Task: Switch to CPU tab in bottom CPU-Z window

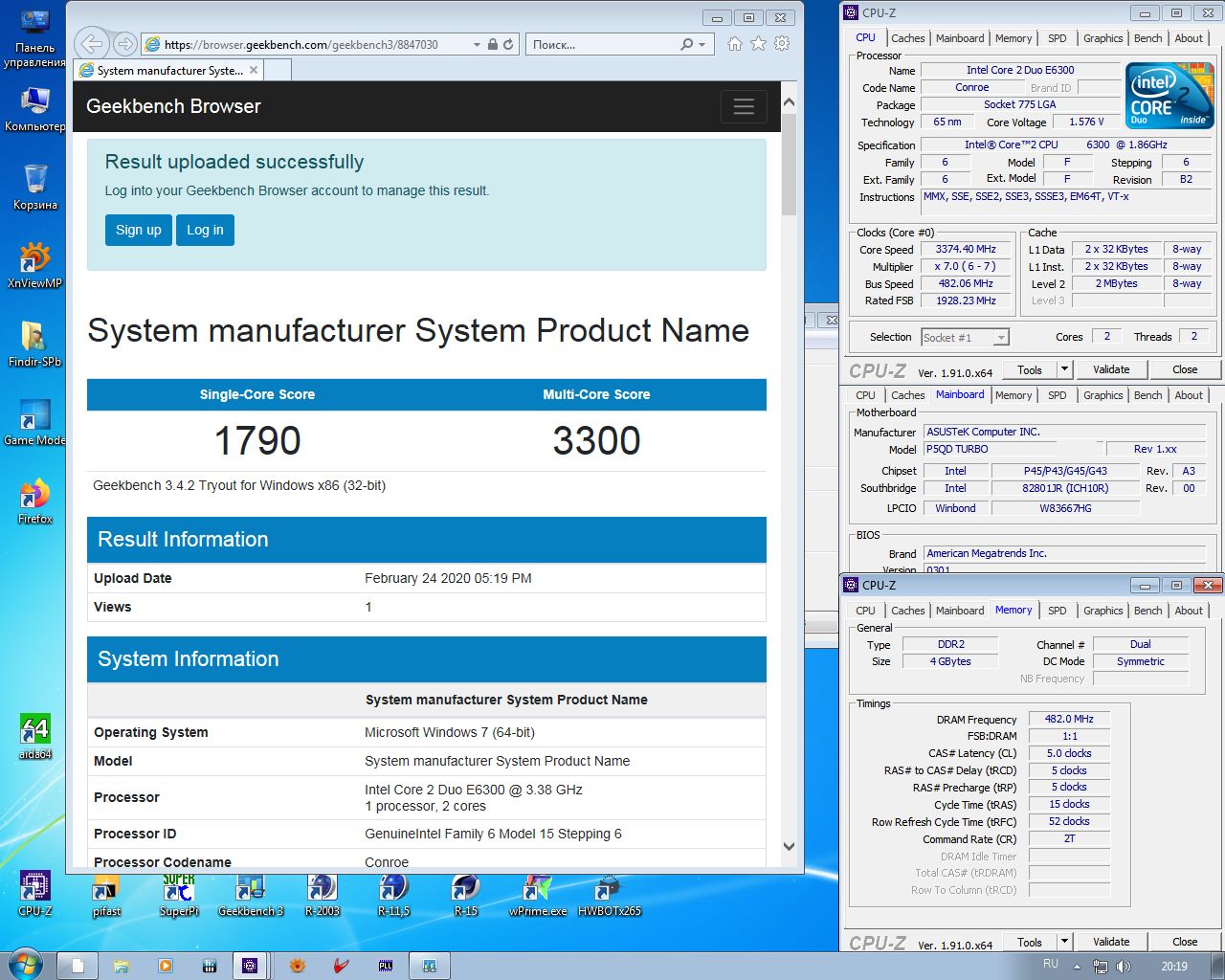Action: 865,611
